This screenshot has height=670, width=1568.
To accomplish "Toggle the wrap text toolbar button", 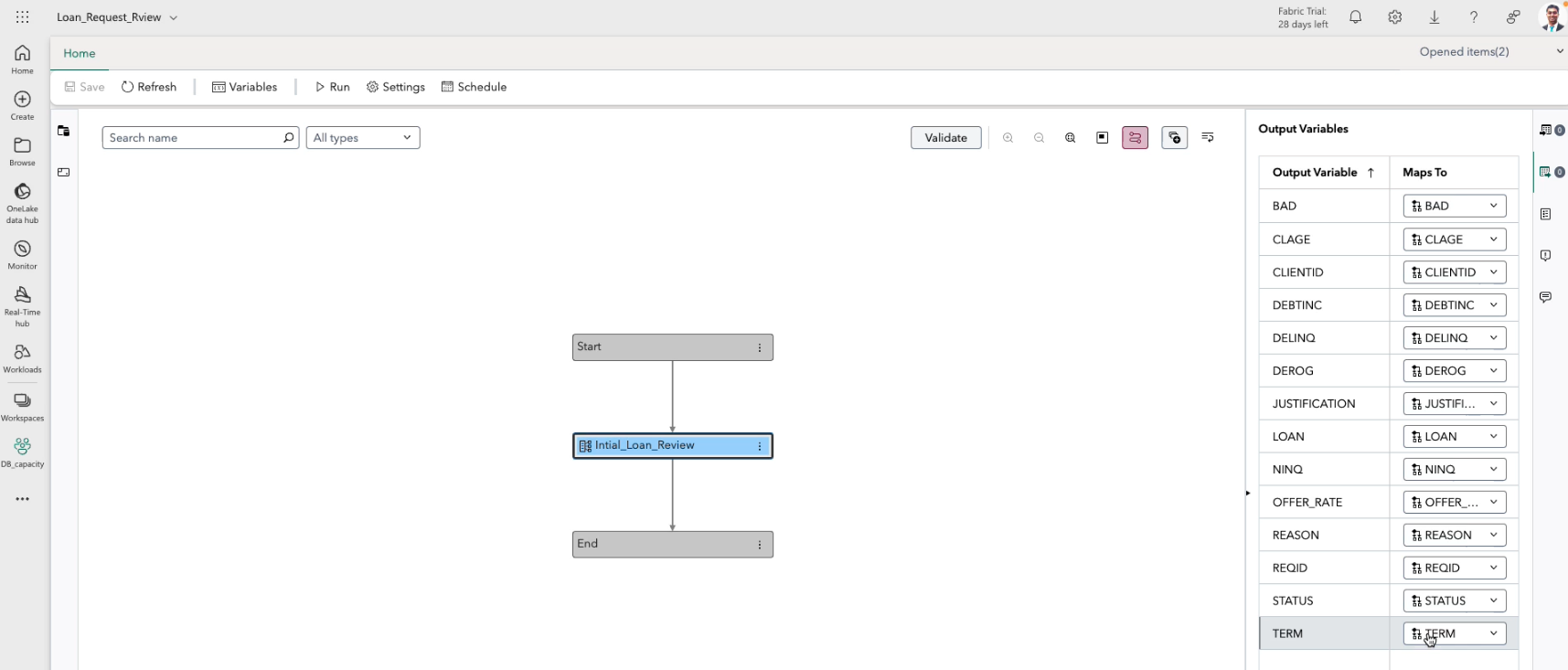I will [x=1208, y=138].
